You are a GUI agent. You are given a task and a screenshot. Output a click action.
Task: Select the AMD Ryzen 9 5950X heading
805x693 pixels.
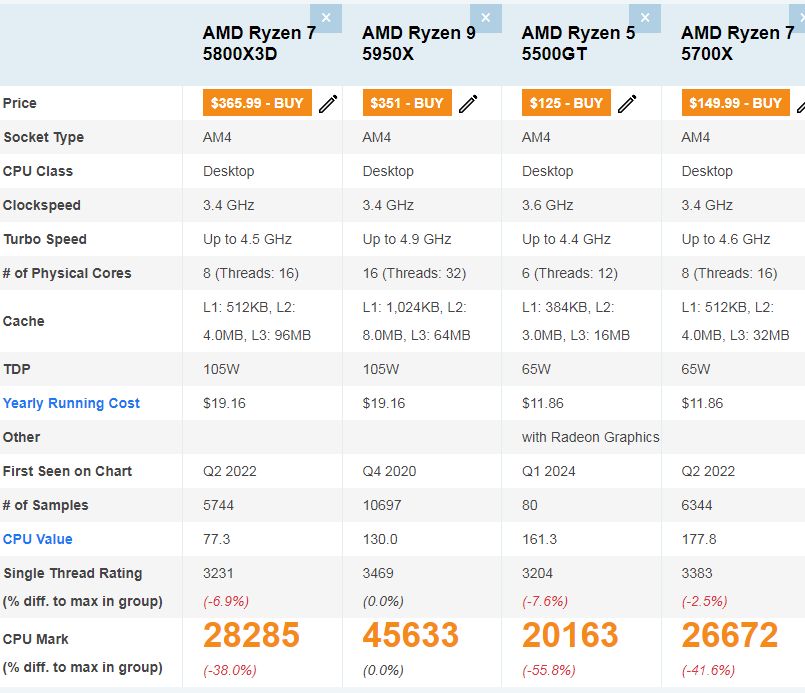pyautogui.click(x=419, y=43)
